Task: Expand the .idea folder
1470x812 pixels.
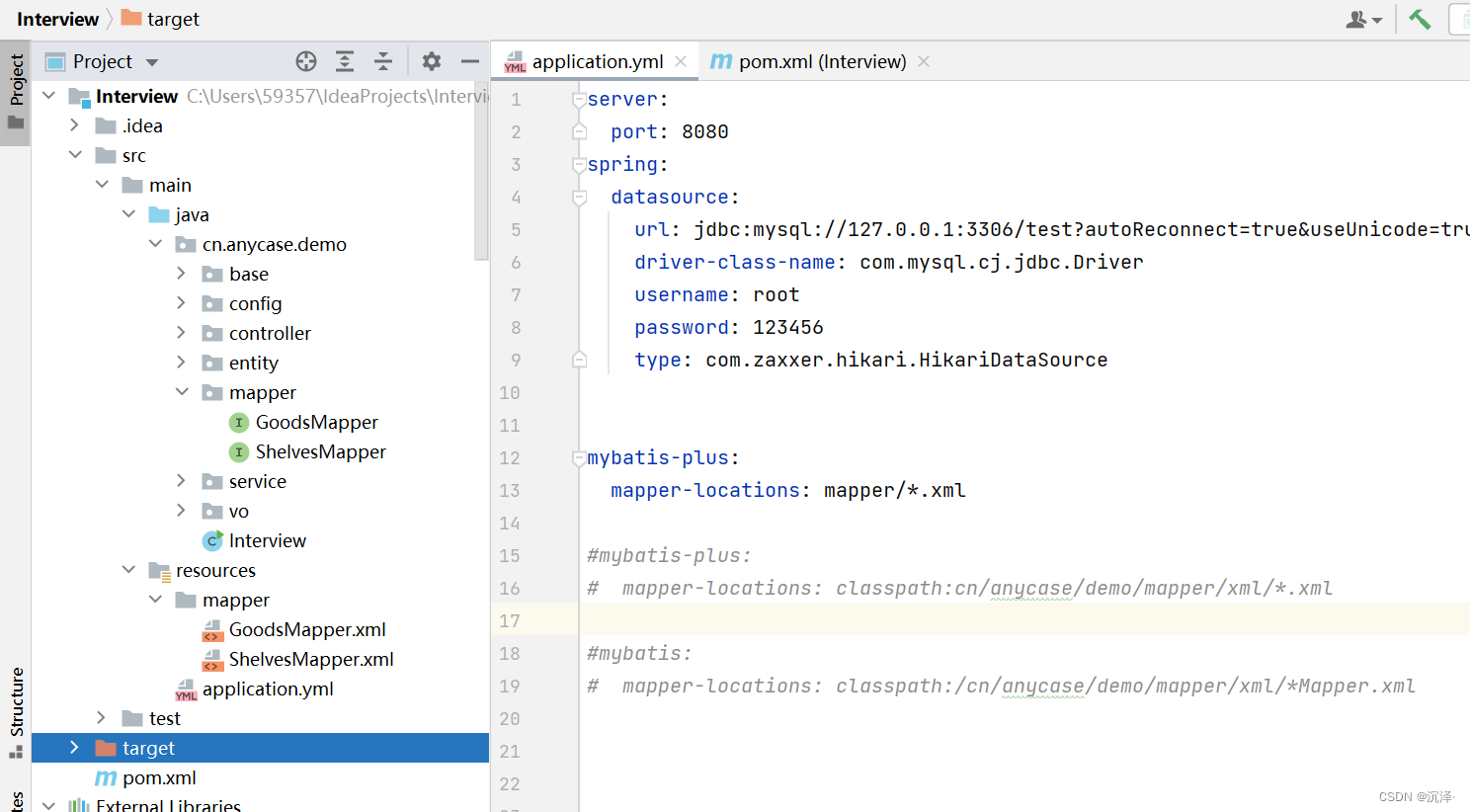Action: [75, 125]
